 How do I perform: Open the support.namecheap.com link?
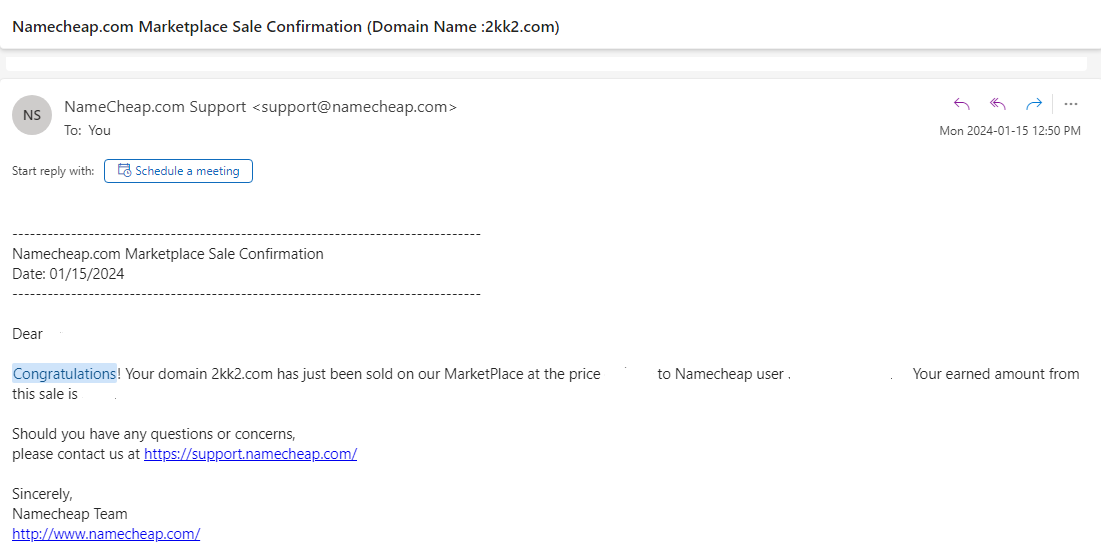(x=250, y=454)
